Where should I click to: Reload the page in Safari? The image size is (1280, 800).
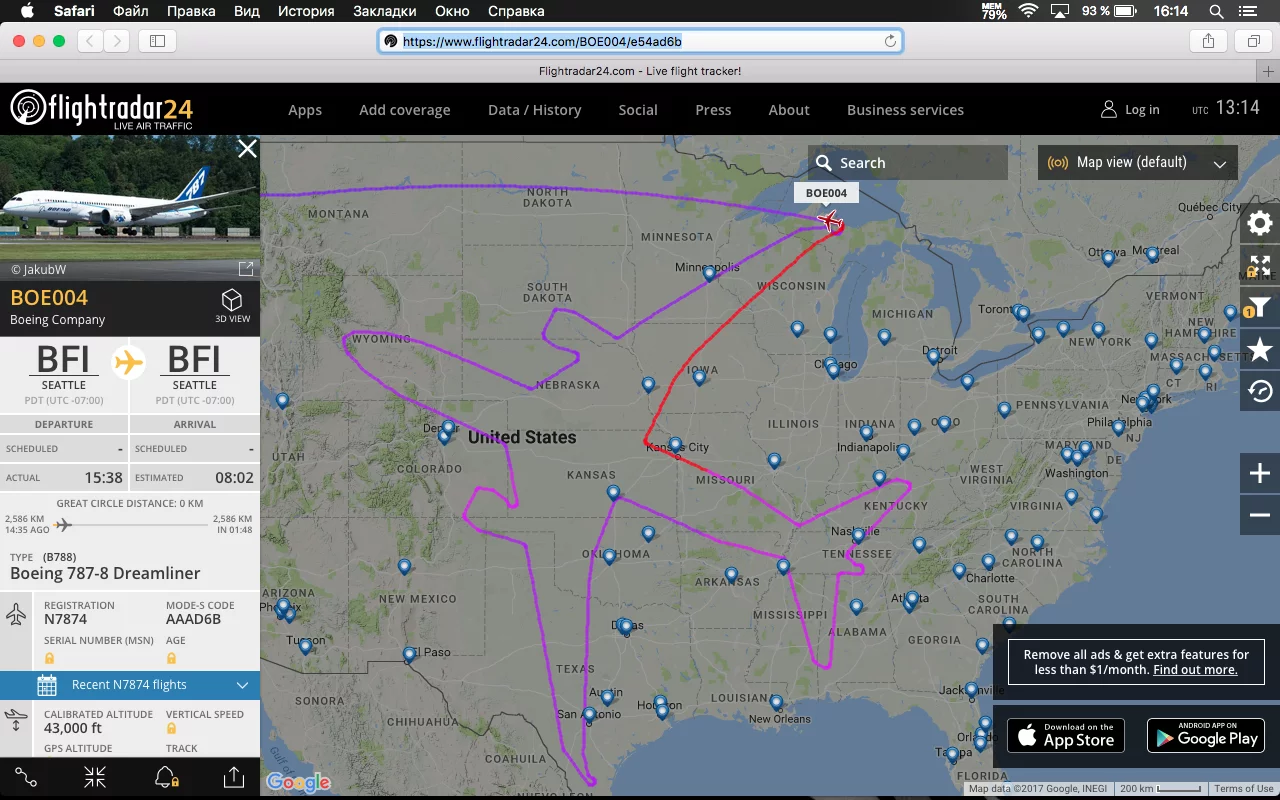pyautogui.click(x=890, y=41)
